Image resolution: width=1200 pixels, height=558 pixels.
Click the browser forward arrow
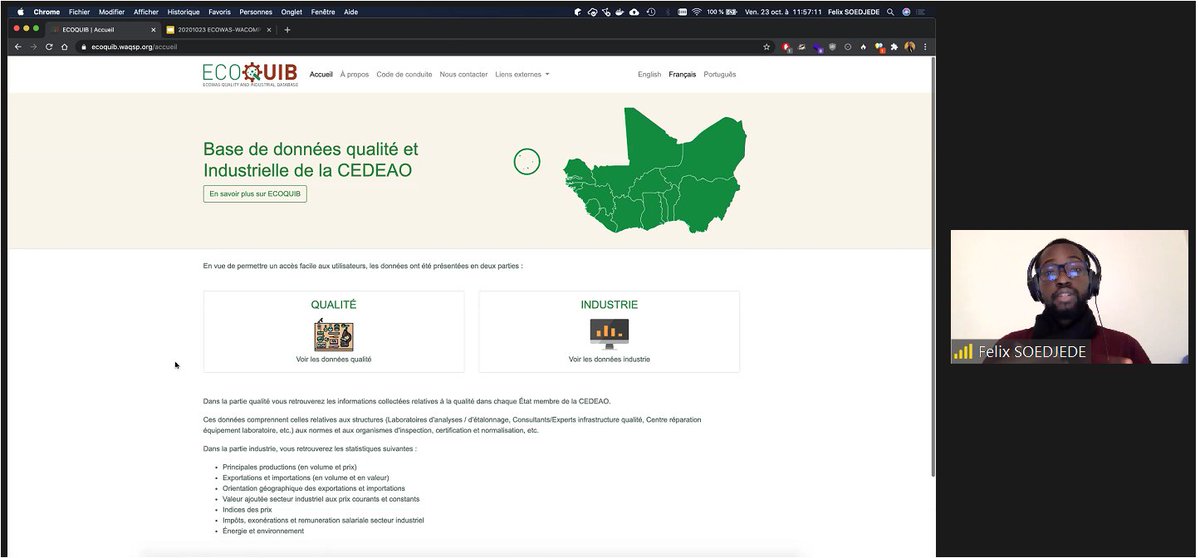click(x=33, y=47)
